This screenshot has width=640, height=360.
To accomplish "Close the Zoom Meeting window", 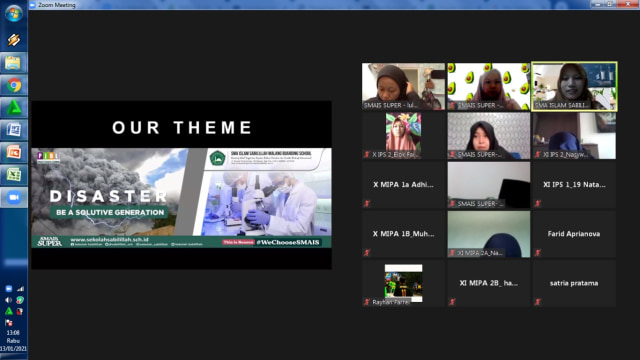I will (x=628, y=4).
